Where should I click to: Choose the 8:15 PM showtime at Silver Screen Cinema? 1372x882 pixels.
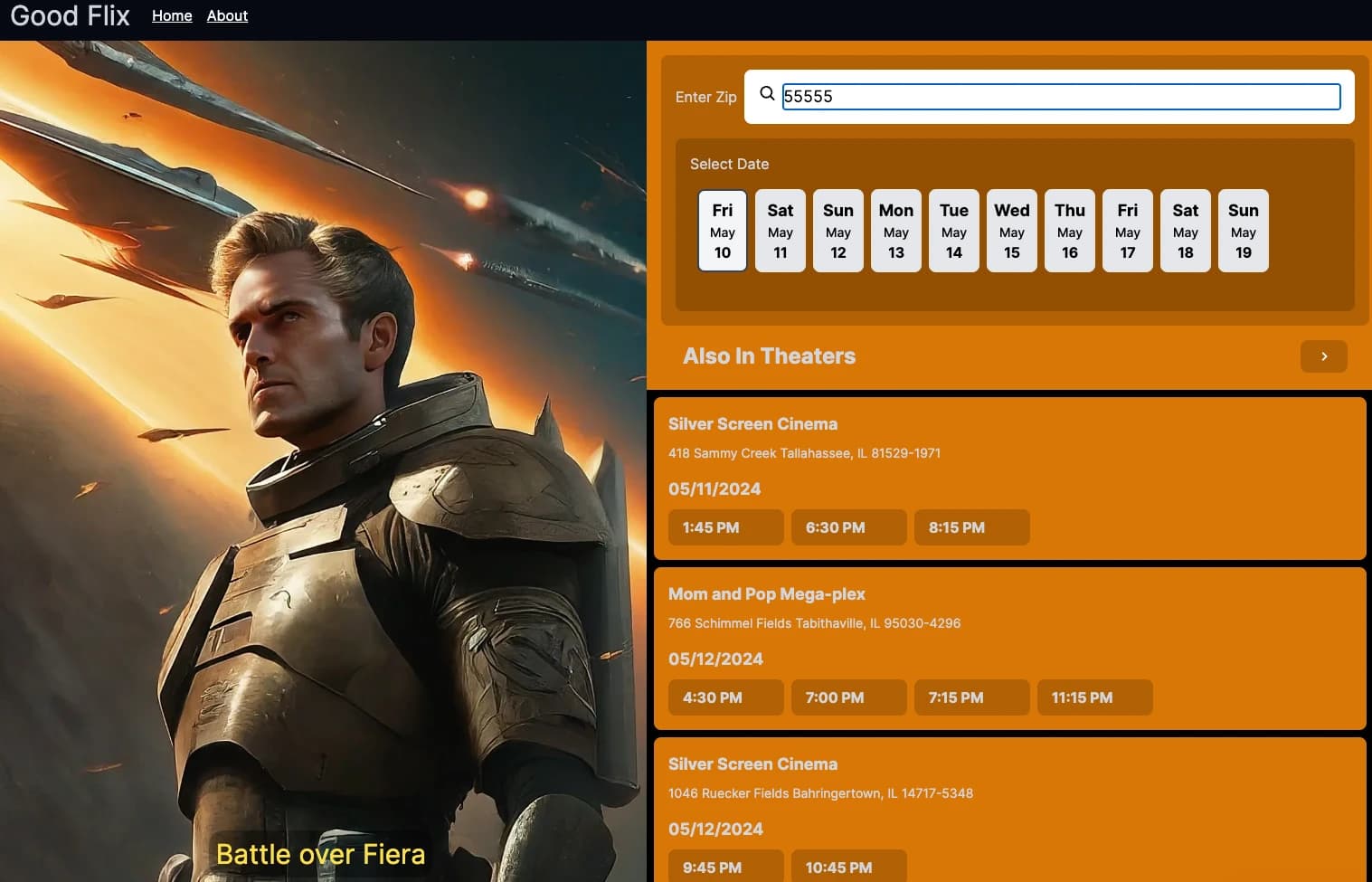(971, 527)
